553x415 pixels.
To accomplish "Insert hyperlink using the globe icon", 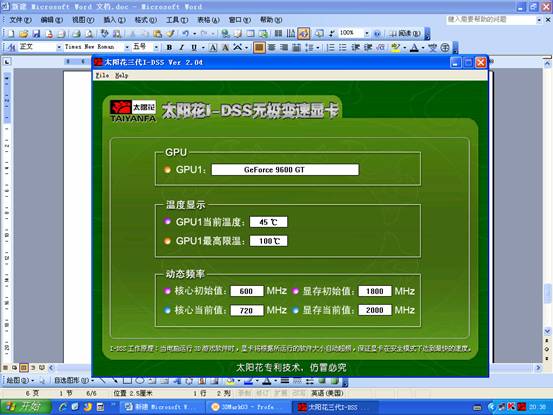I will [x=225, y=33].
